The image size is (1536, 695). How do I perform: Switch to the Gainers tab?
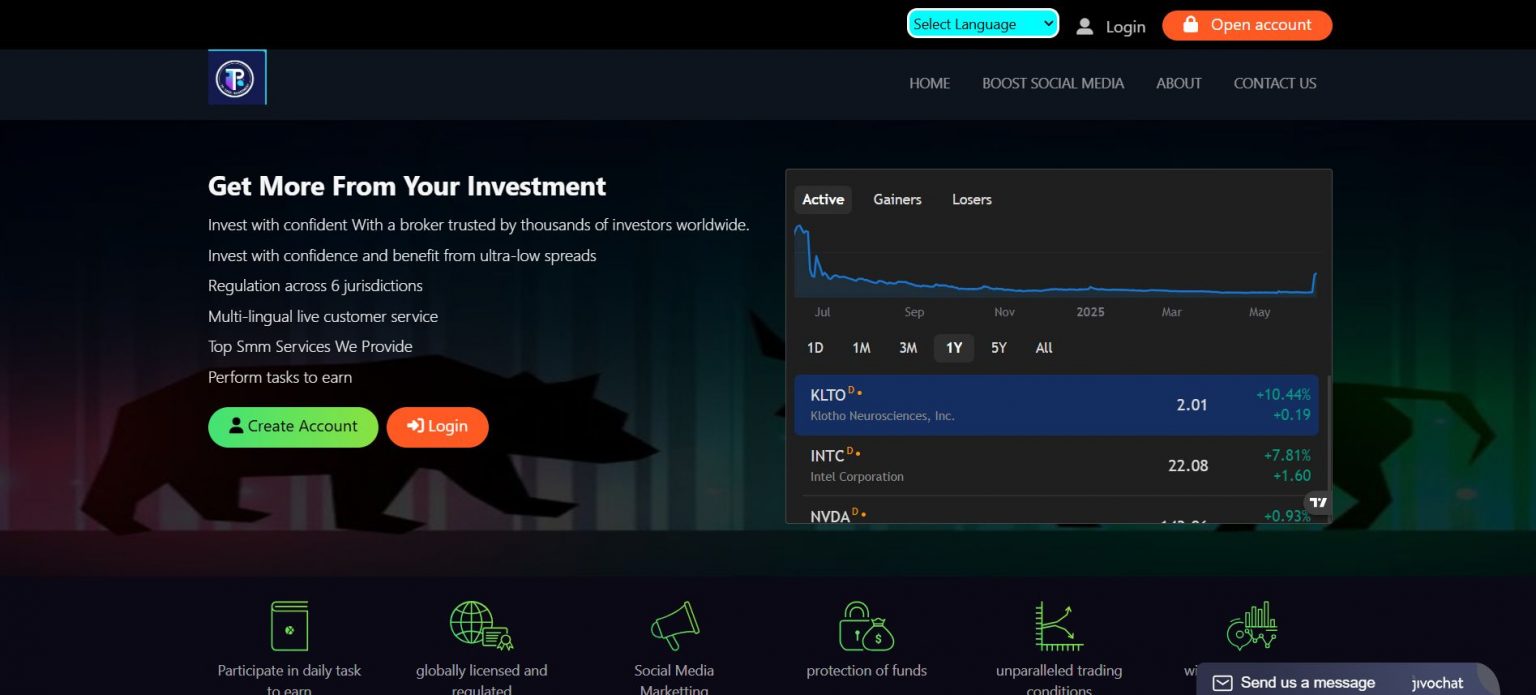[897, 200]
